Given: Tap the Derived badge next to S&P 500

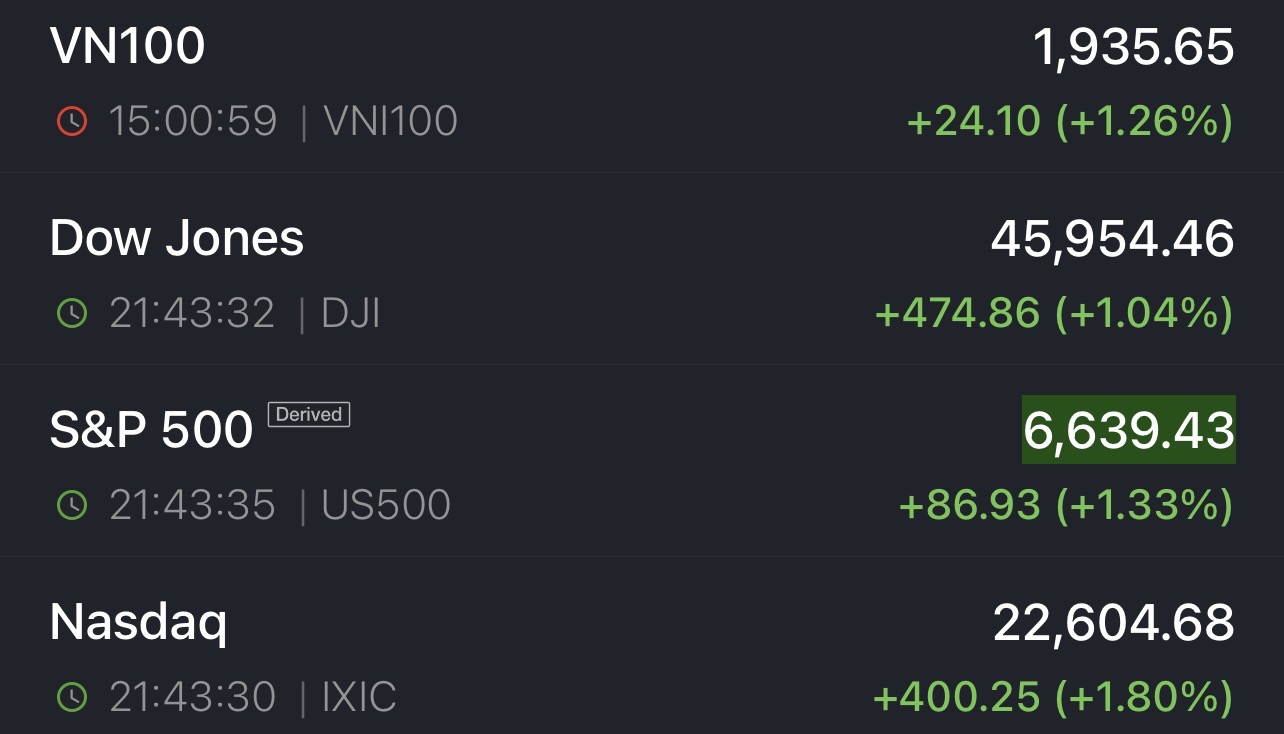Looking at the screenshot, I should coord(309,414).
